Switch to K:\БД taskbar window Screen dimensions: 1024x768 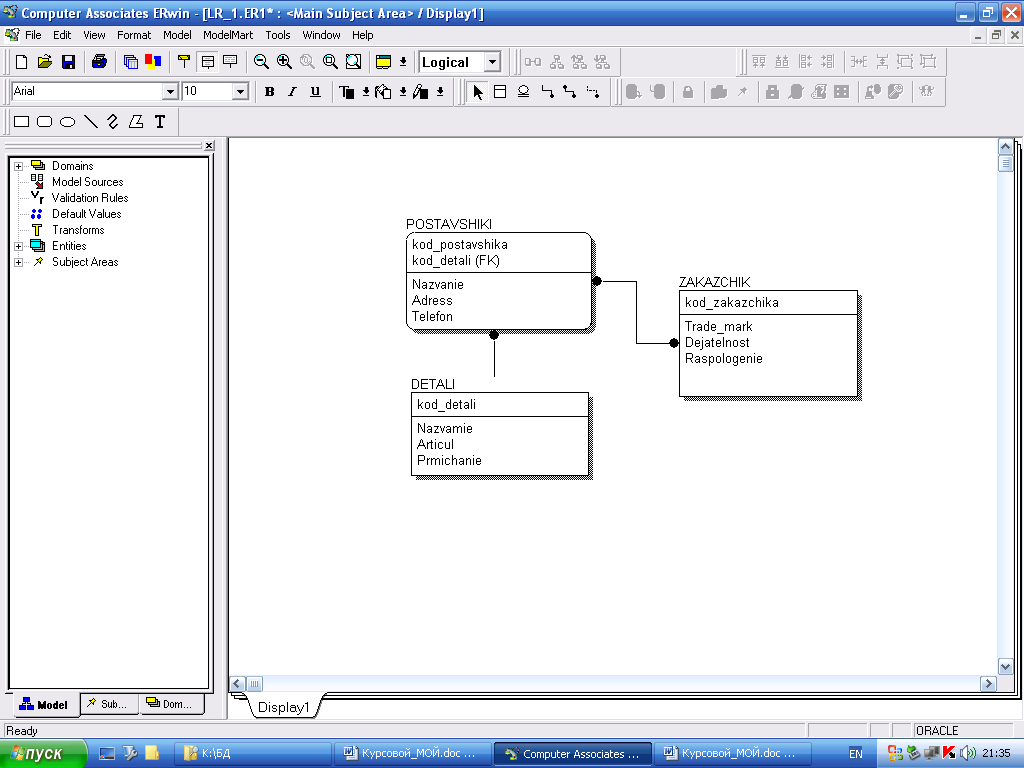click(253, 754)
